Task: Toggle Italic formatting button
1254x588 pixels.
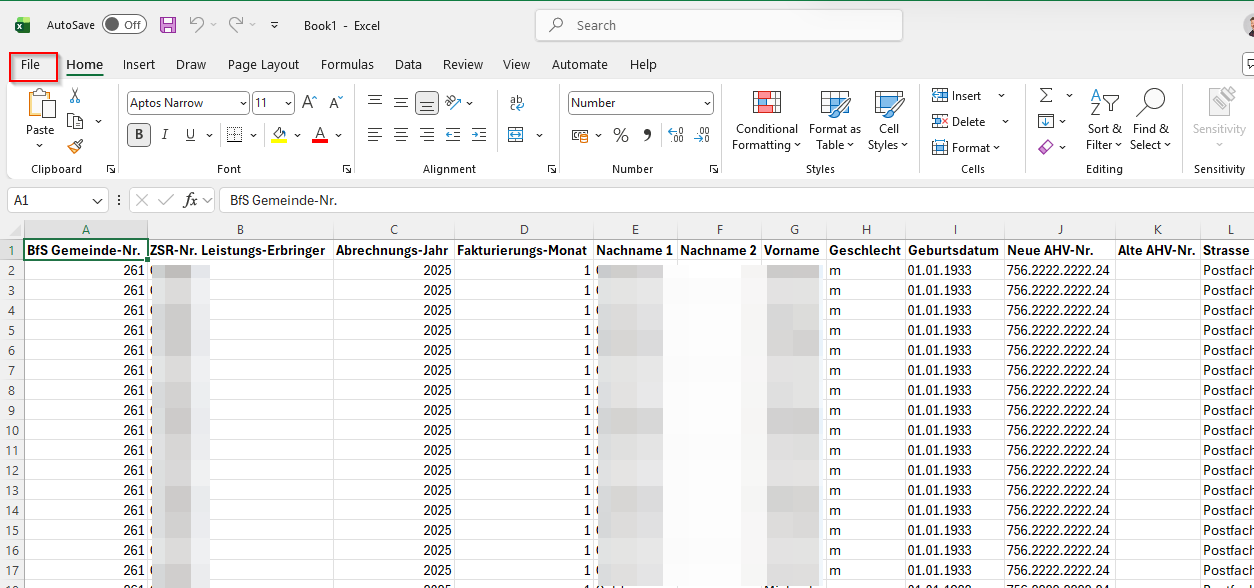Action: 164,135
